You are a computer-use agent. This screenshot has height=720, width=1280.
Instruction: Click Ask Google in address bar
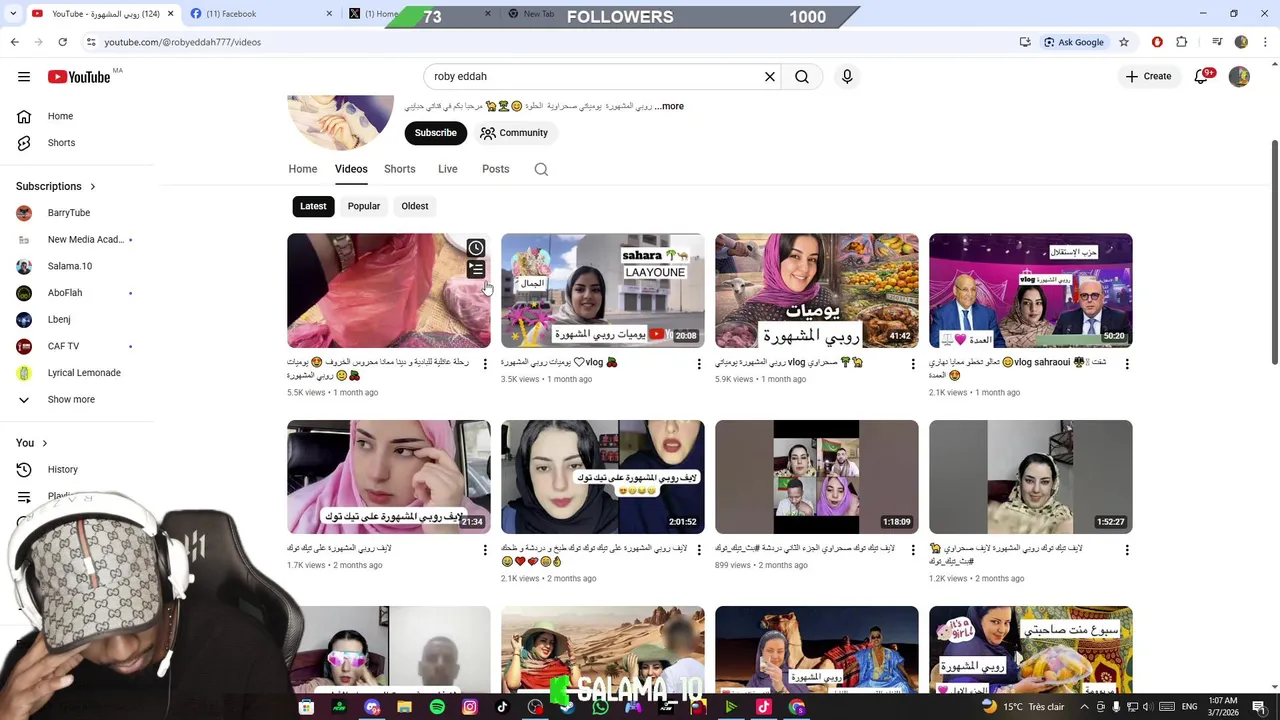click(x=1074, y=42)
